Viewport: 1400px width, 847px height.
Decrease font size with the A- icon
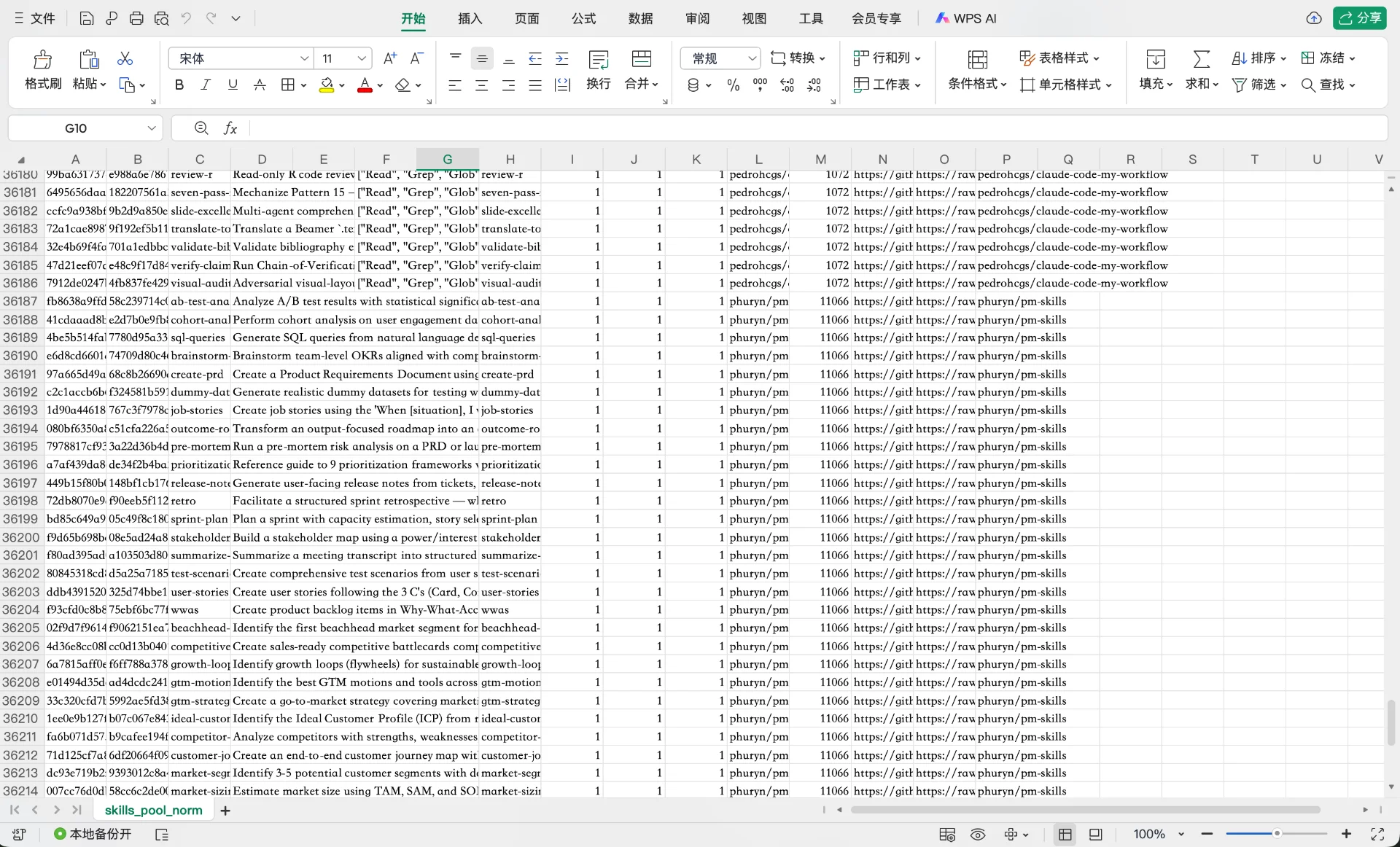[x=417, y=58]
